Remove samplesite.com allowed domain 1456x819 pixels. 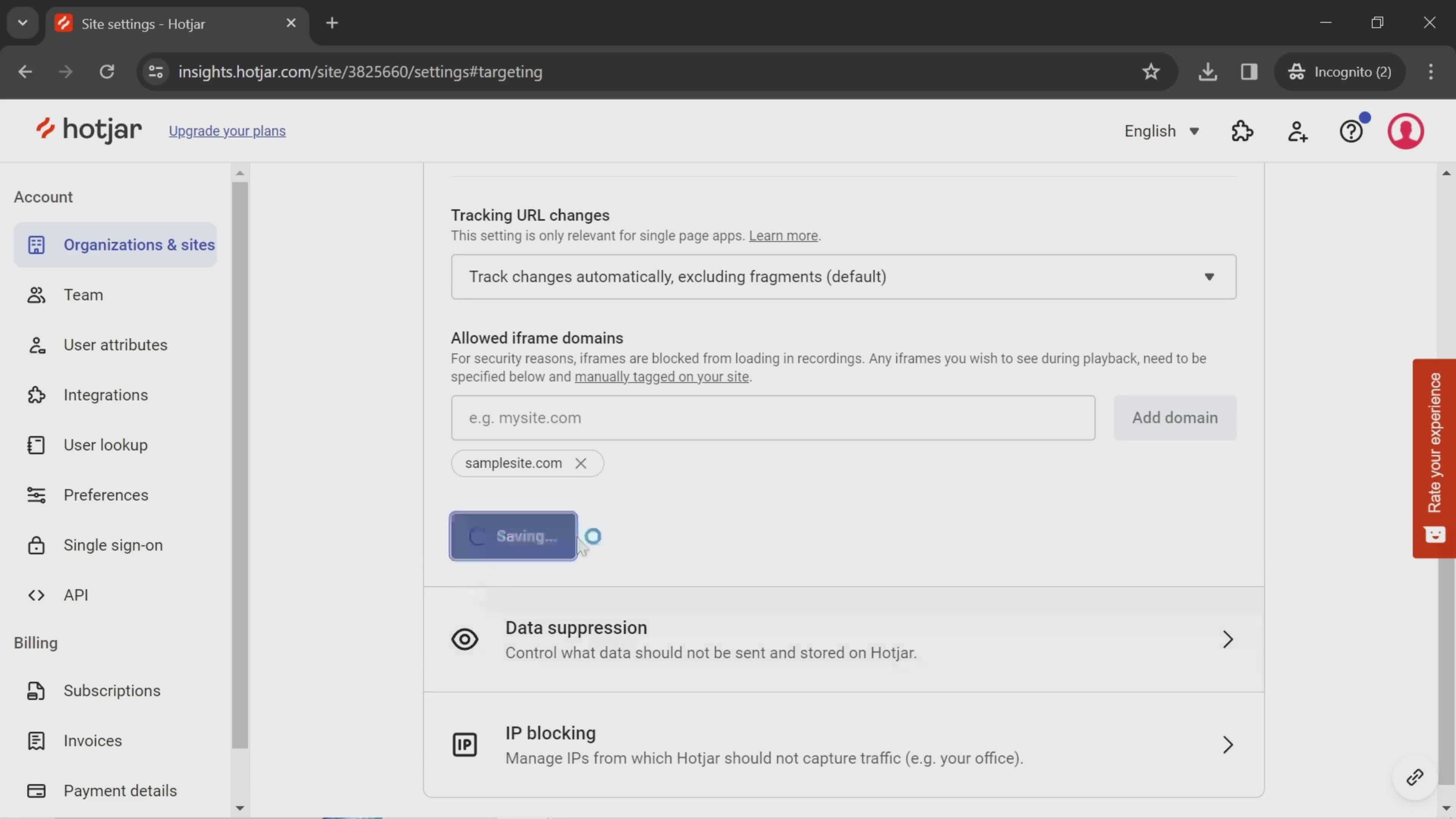pos(581,463)
